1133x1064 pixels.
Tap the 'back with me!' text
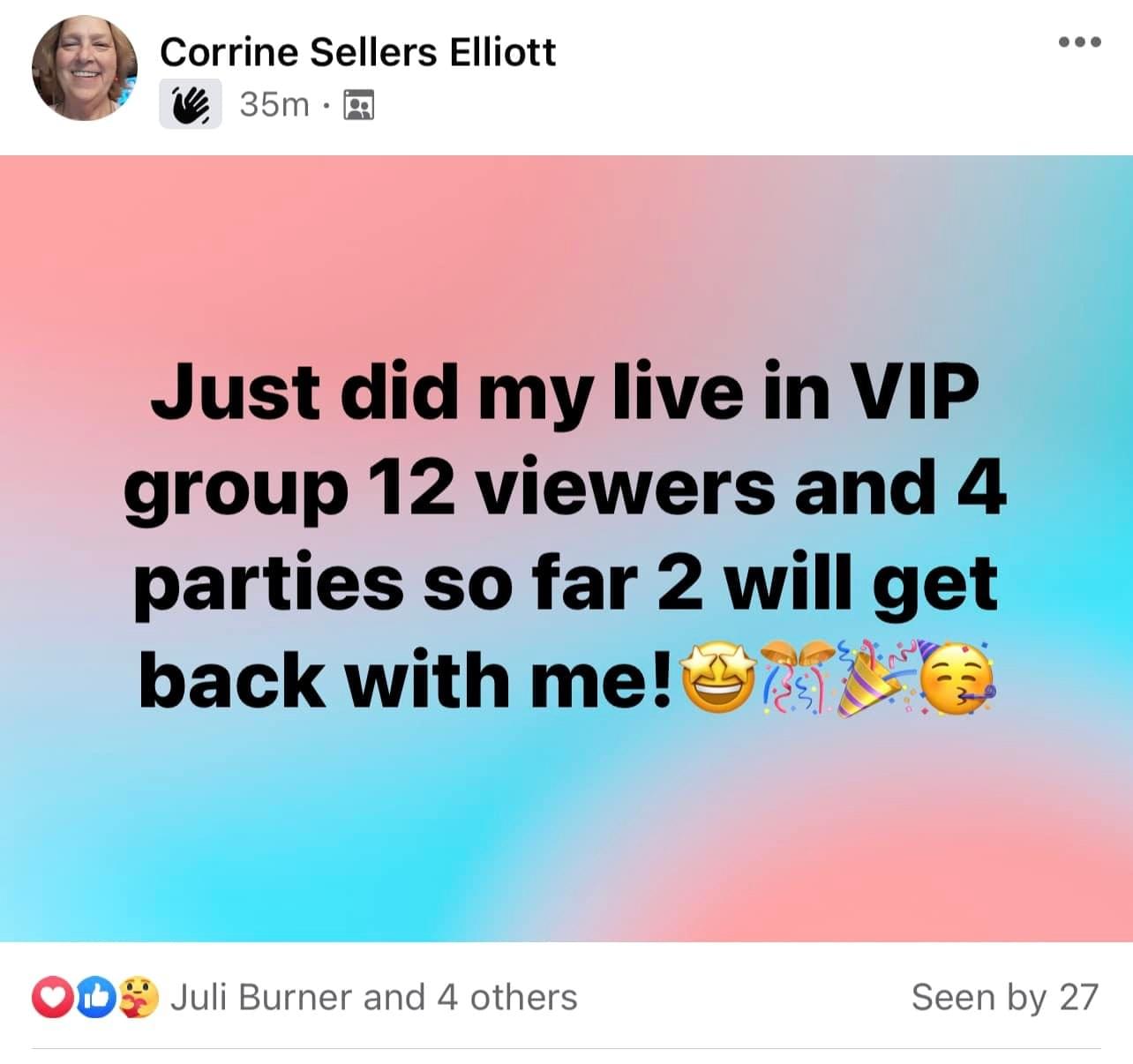click(x=409, y=680)
